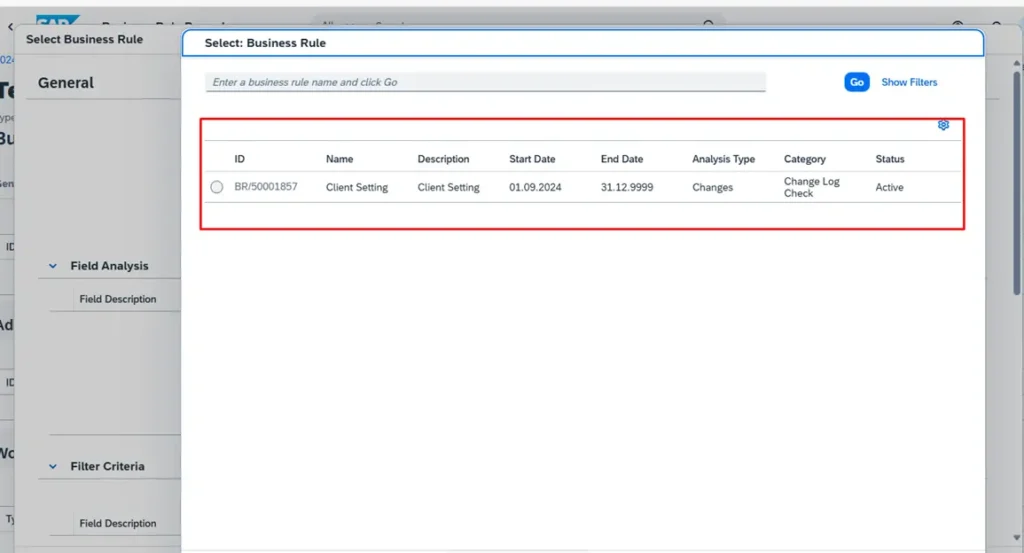The image size is (1024, 553).
Task: Click the Description column header
Action: tap(443, 159)
